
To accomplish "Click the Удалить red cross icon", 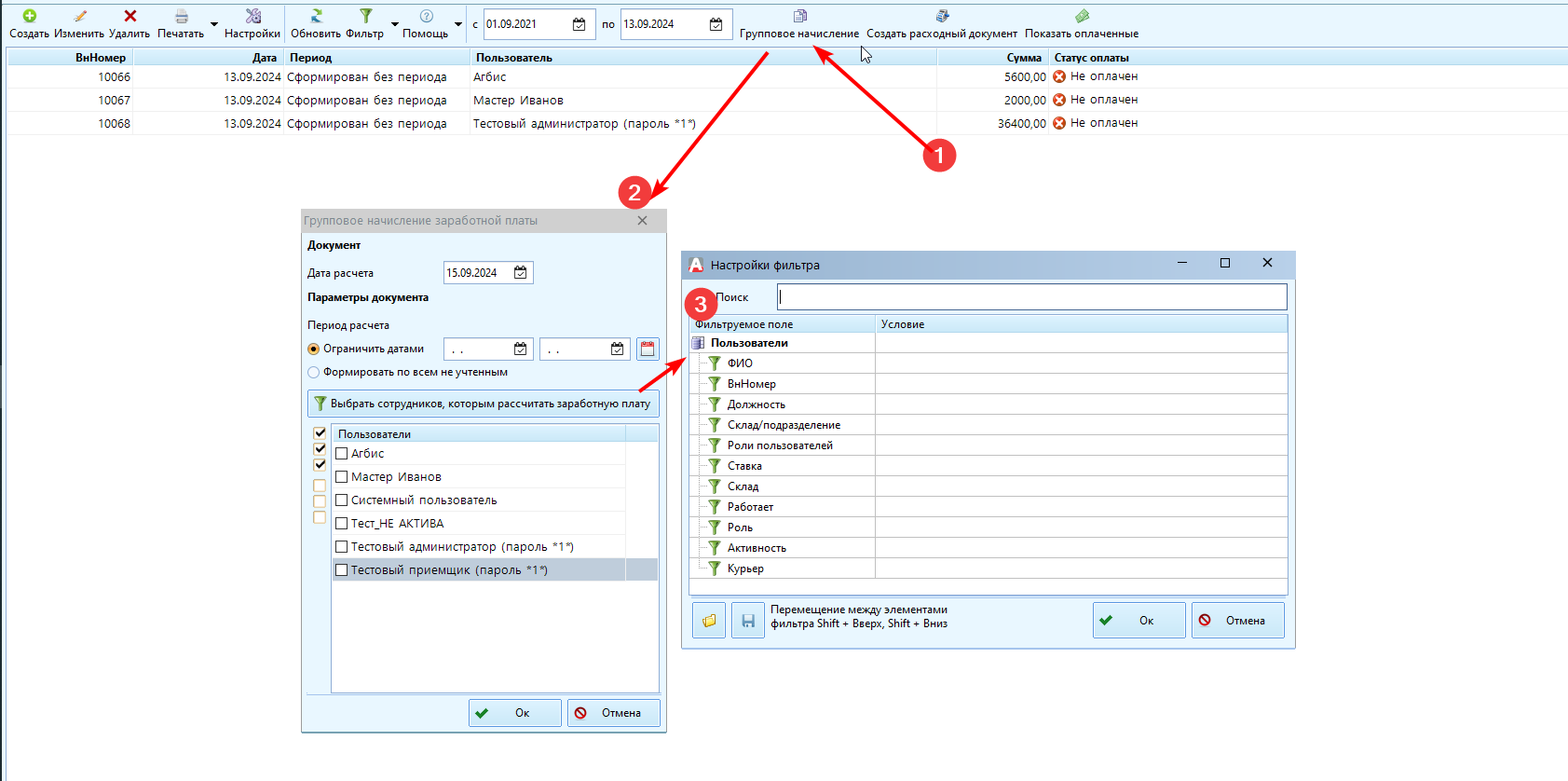I will click(x=130, y=17).
